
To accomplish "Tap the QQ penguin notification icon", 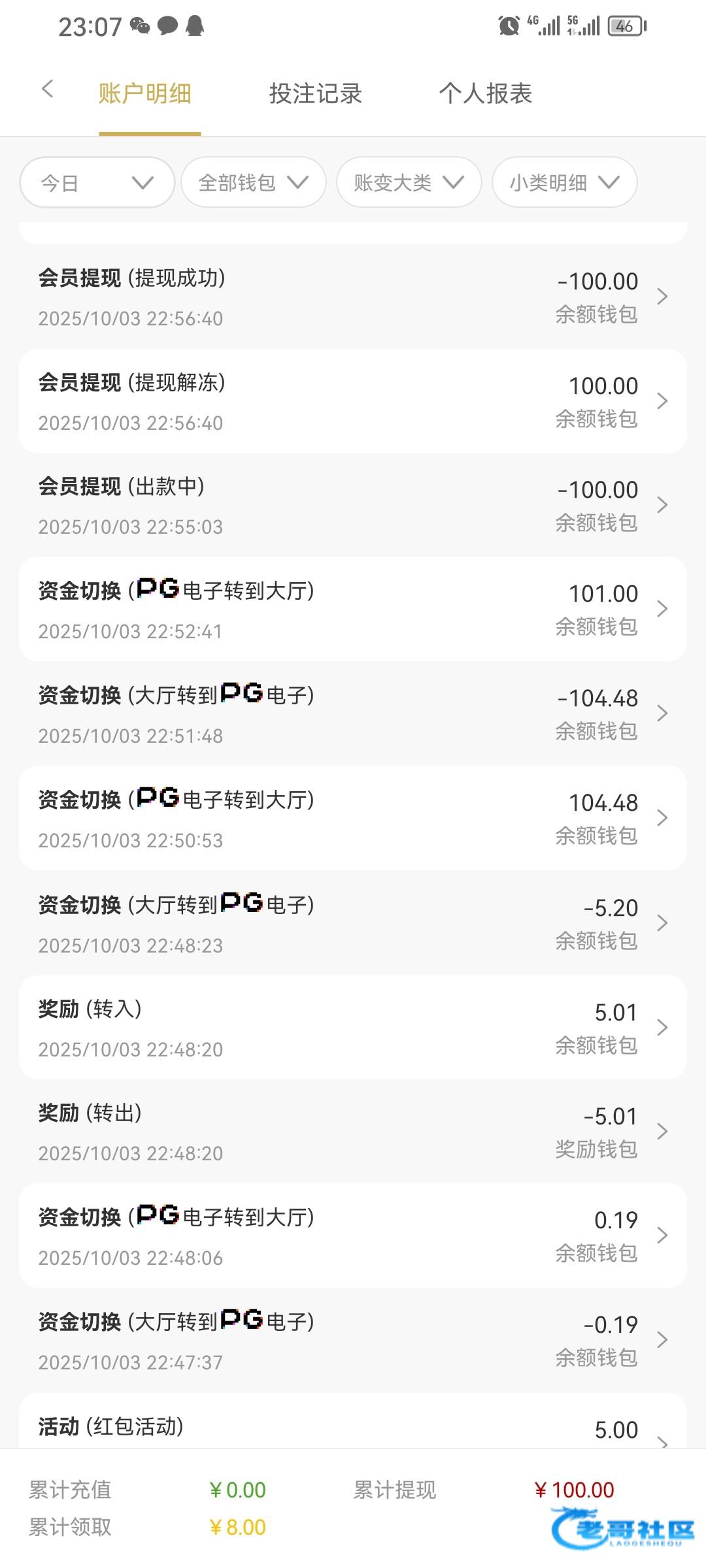I will 195,26.
